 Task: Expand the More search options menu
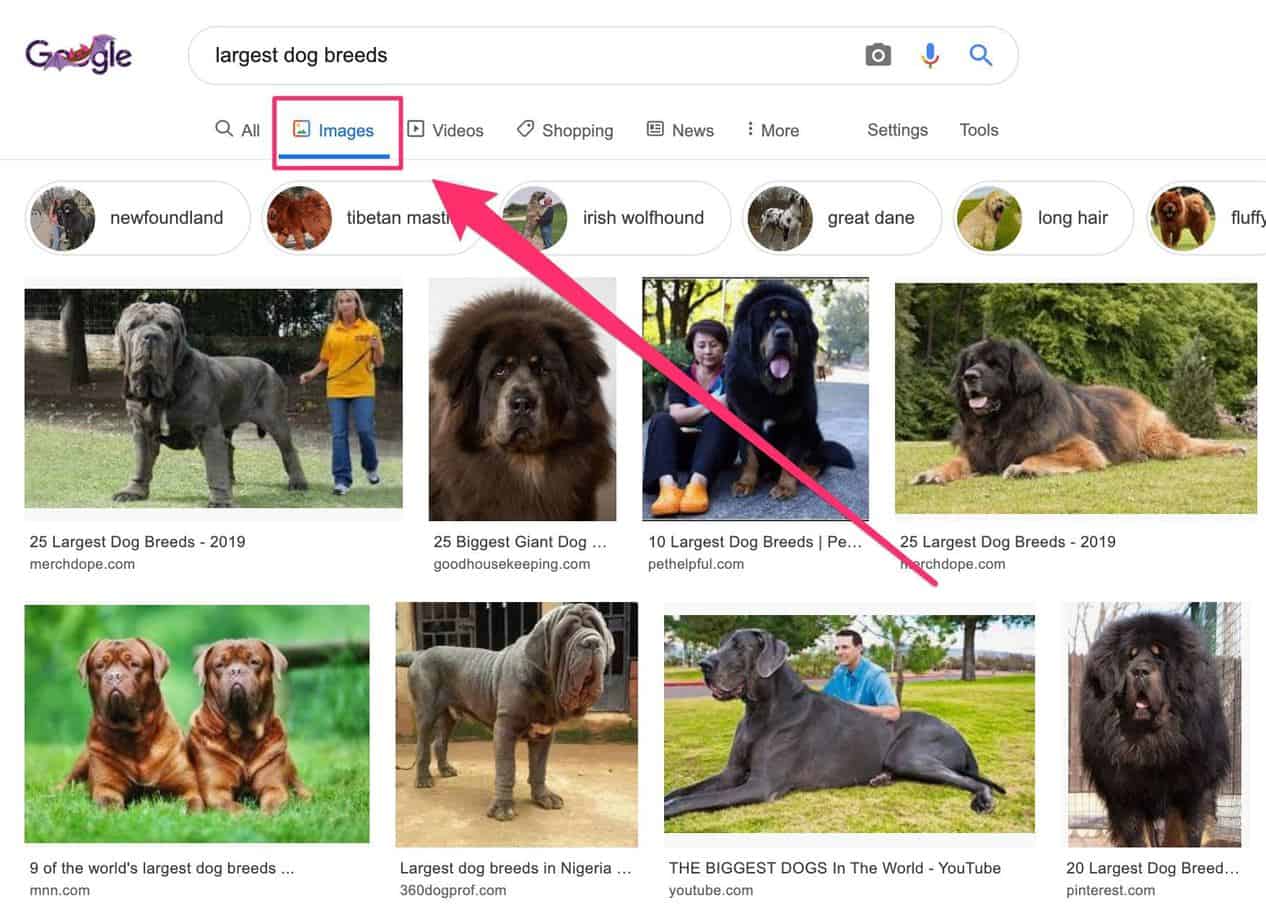click(x=771, y=129)
